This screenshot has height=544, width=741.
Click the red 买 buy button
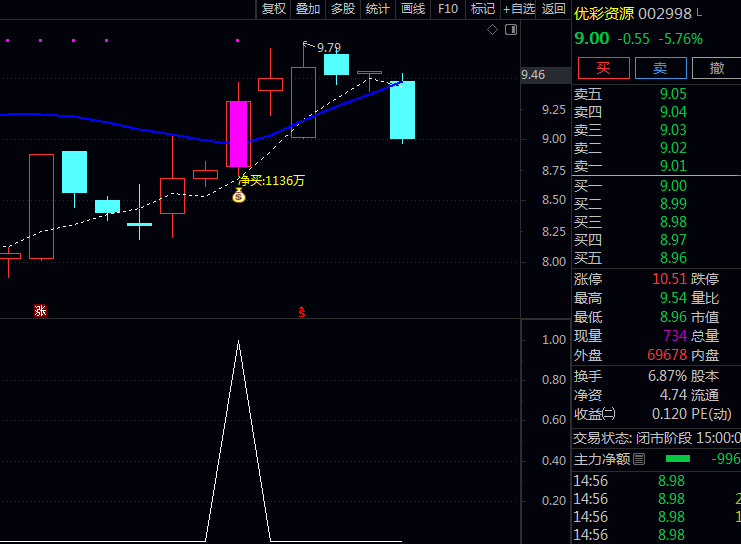(x=603, y=68)
